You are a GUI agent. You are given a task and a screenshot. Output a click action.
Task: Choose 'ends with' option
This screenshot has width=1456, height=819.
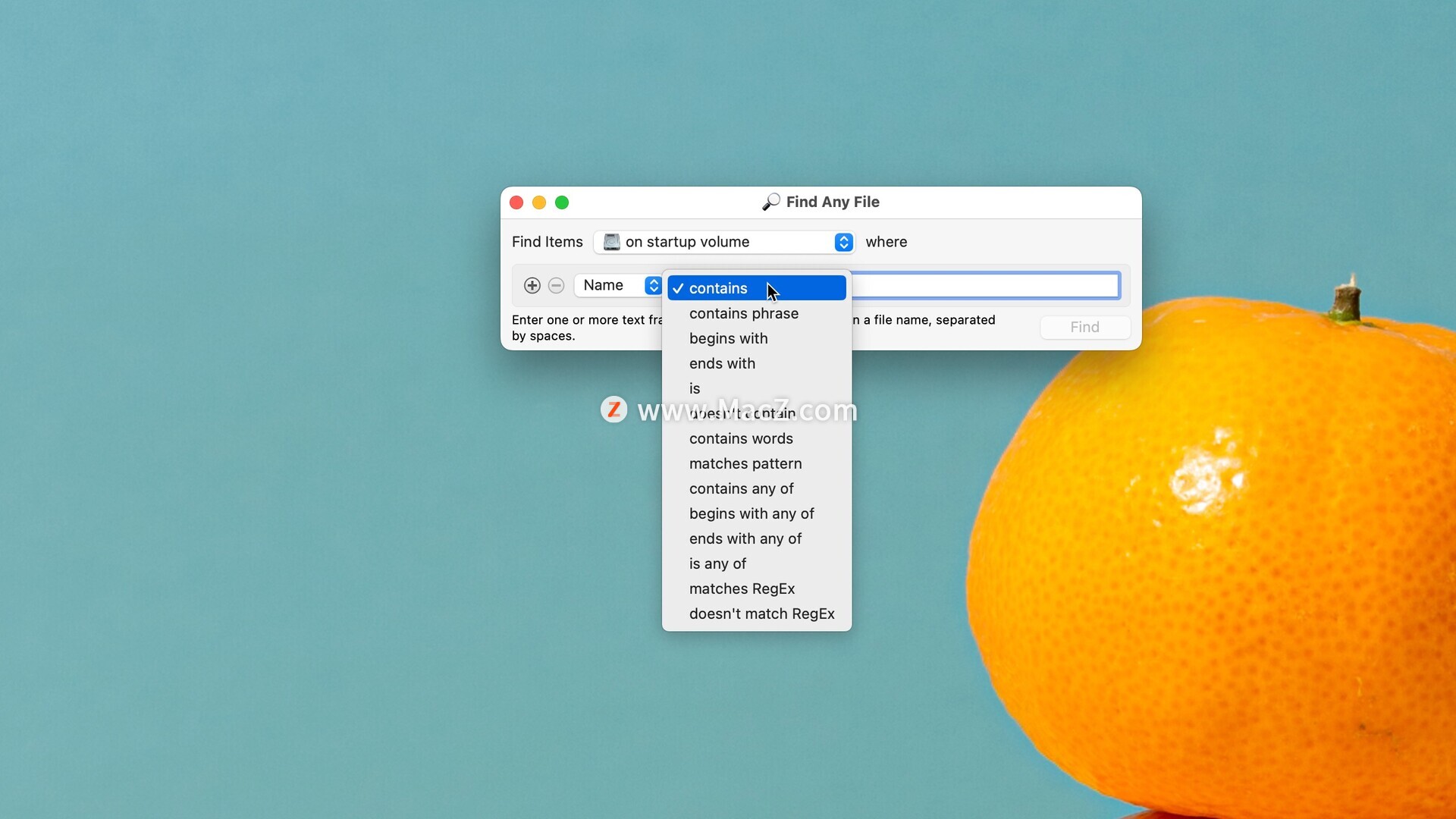tap(756, 363)
